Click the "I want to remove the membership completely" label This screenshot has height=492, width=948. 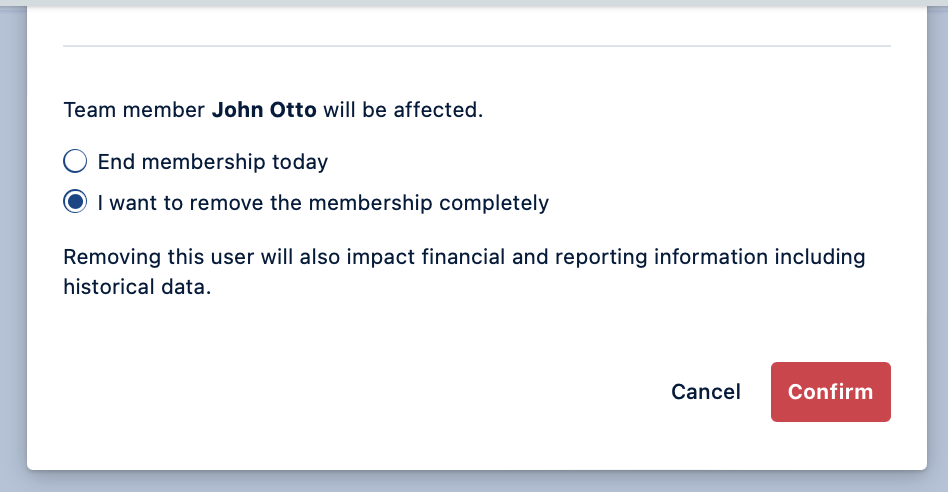(x=323, y=203)
